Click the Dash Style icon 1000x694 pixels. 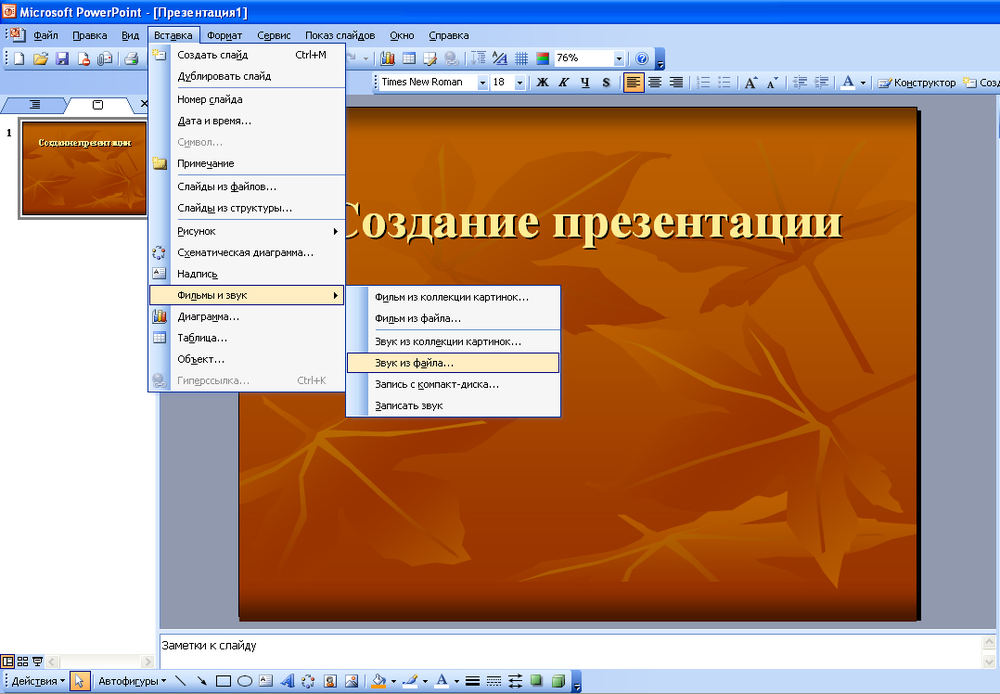click(494, 681)
